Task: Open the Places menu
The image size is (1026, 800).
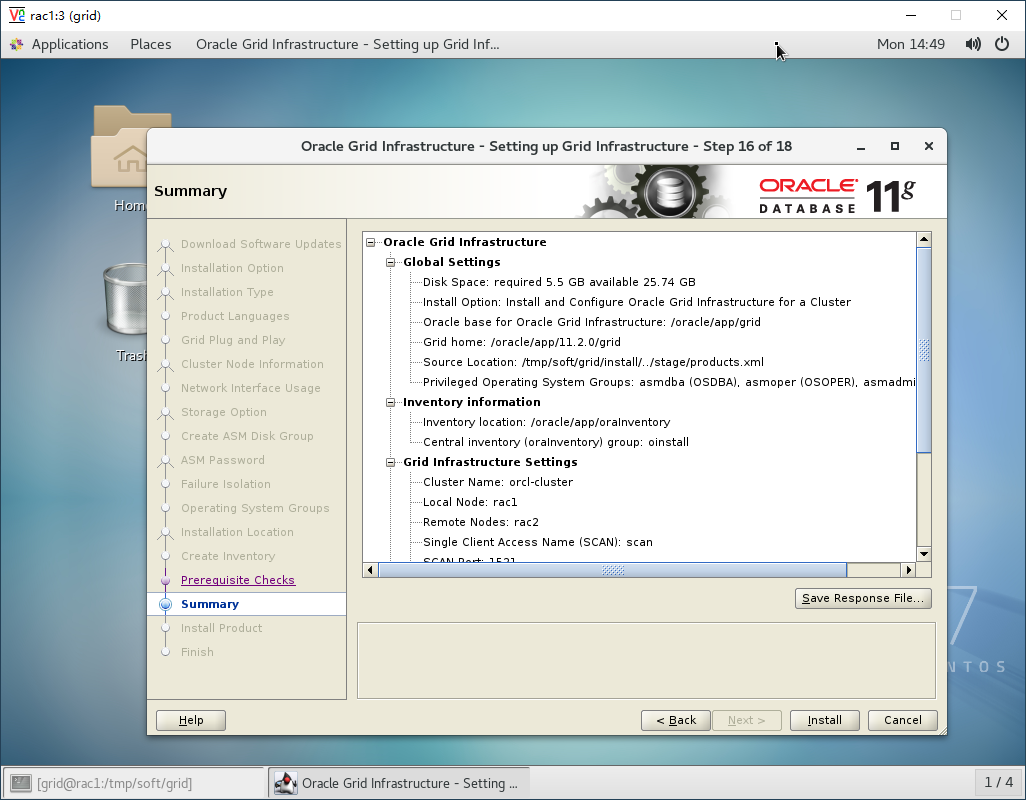Action: coord(150,44)
